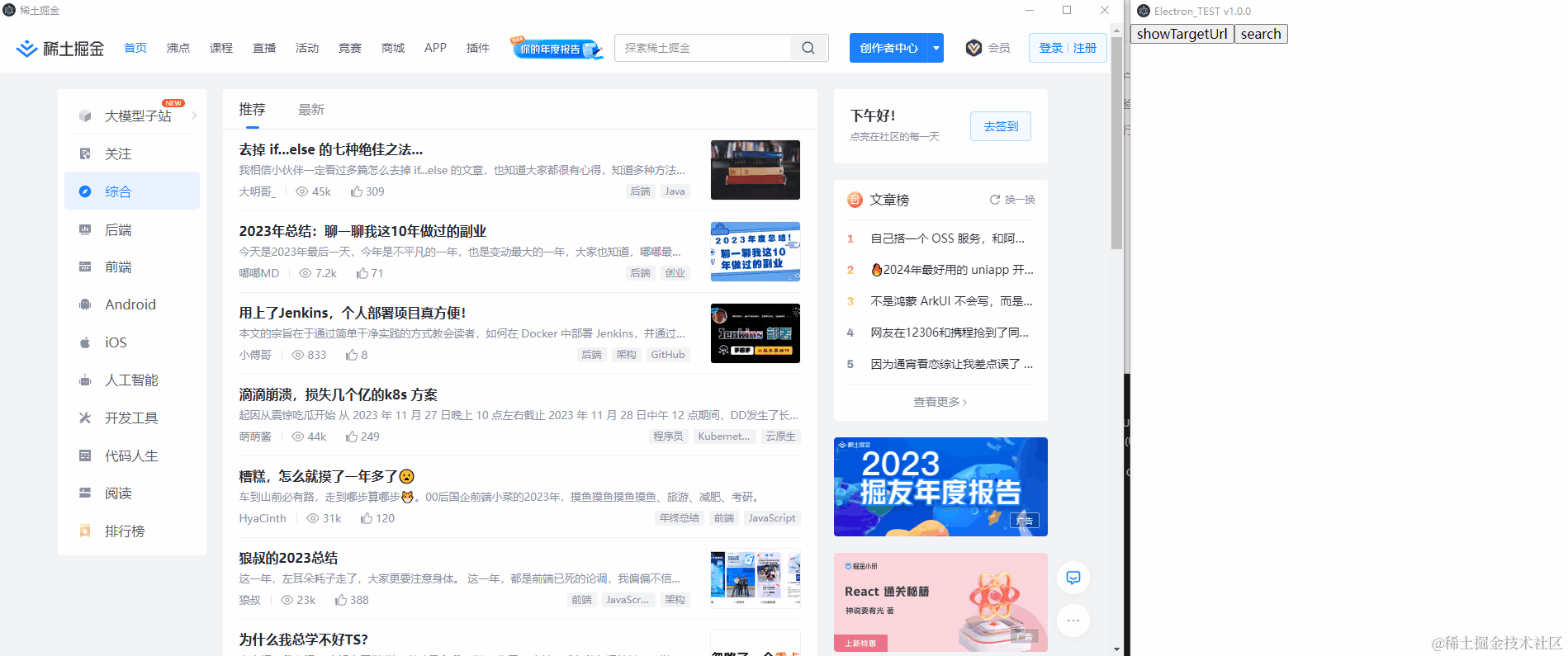Open the 直播 nav item
This screenshot has height=656, width=1568.
[x=264, y=48]
